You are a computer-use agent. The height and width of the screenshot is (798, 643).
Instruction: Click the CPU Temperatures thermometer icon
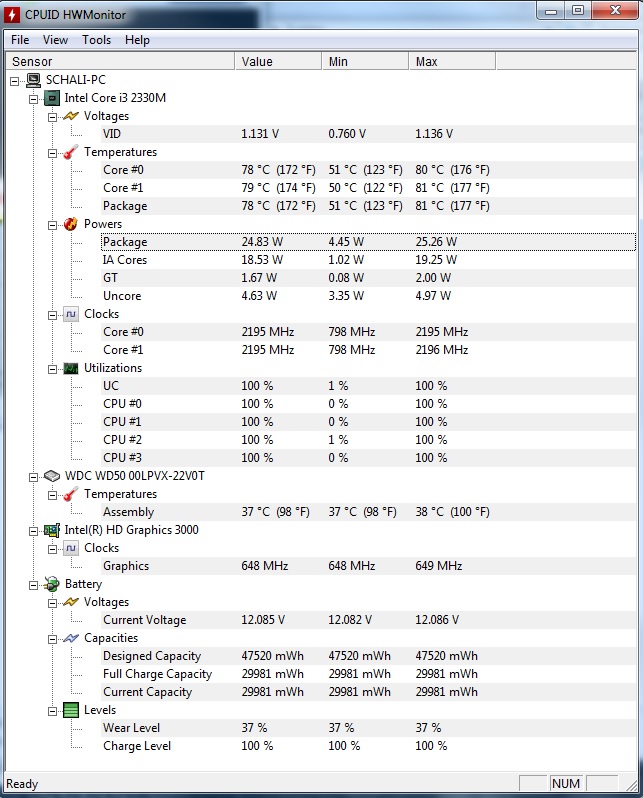pos(71,152)
